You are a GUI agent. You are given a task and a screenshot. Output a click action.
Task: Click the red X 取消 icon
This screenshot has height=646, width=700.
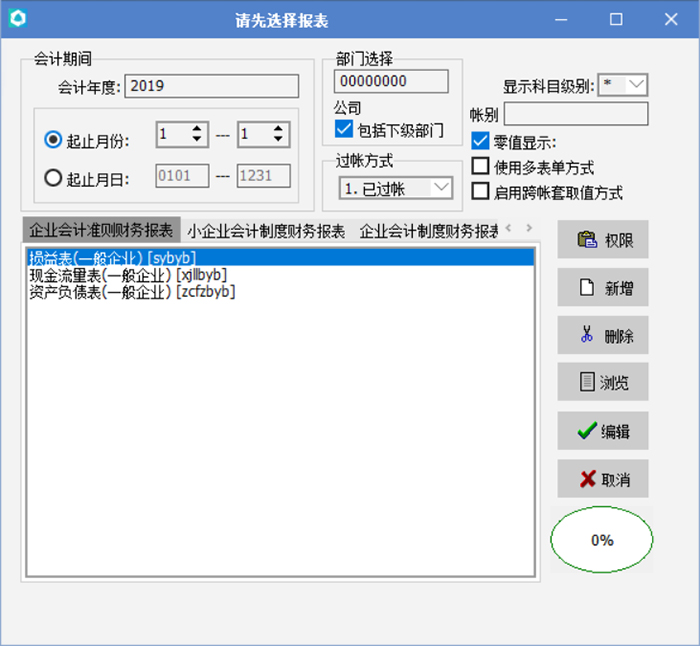click(587, 479)
